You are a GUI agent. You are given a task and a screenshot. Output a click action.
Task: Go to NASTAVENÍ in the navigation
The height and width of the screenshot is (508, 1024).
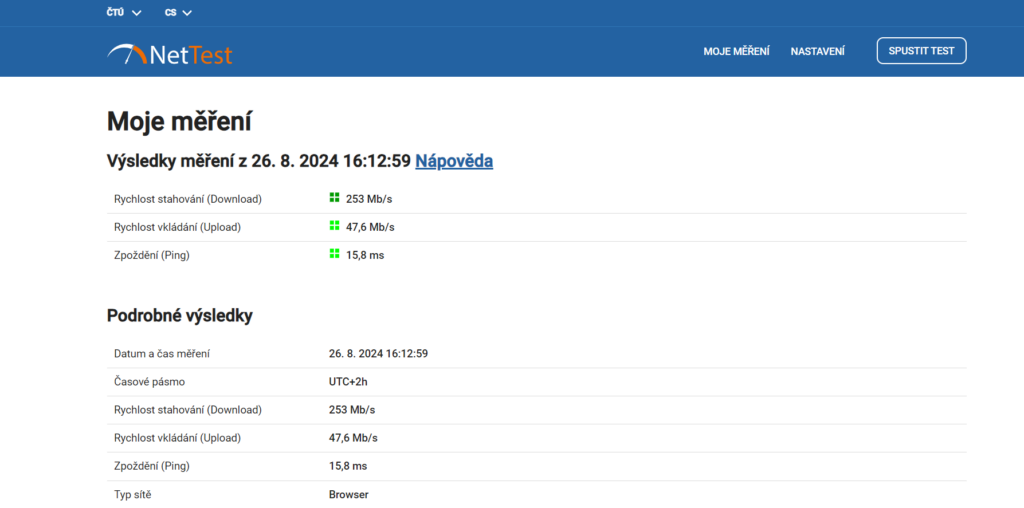coord(817,51)
